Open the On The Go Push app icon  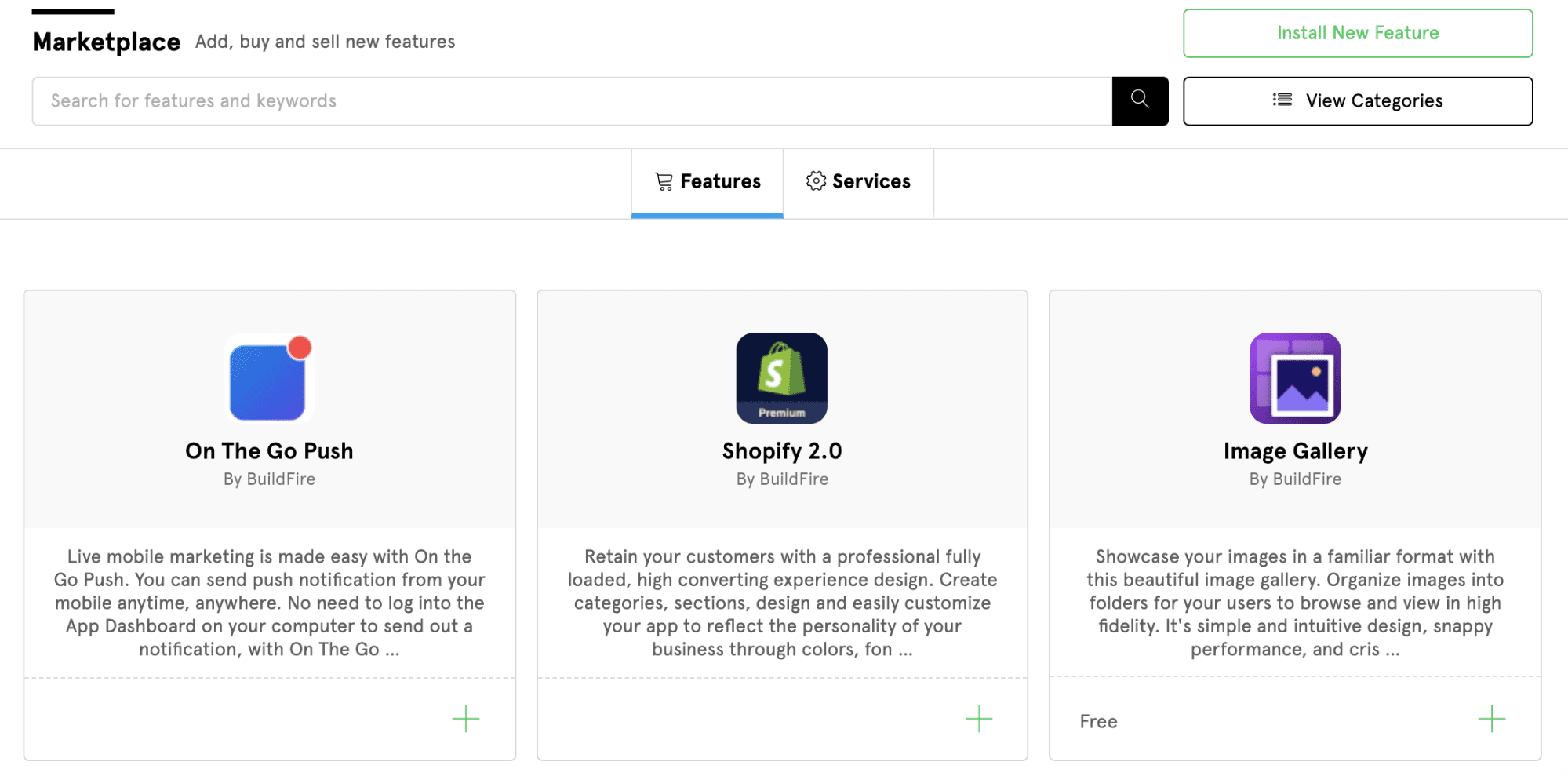269,378
